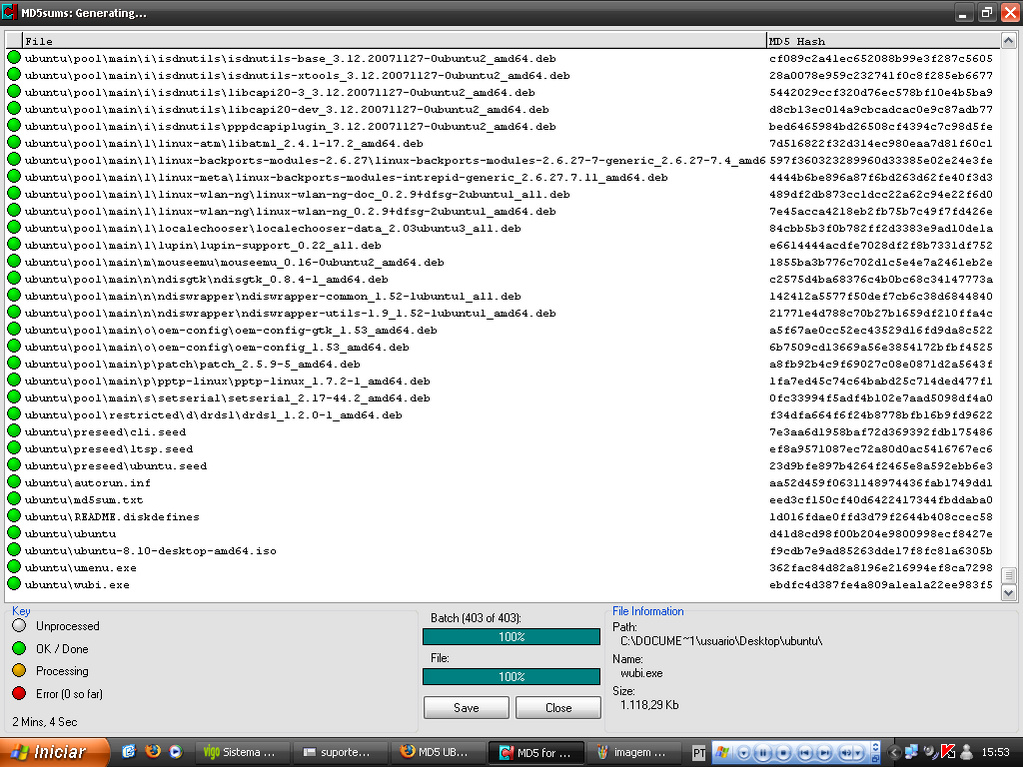This screenshot has height=767, width=1023.
Task: Click the status icon for ubuntu-8.10-desktop-amd64.iso row
Action: click(x=14, y=550)
